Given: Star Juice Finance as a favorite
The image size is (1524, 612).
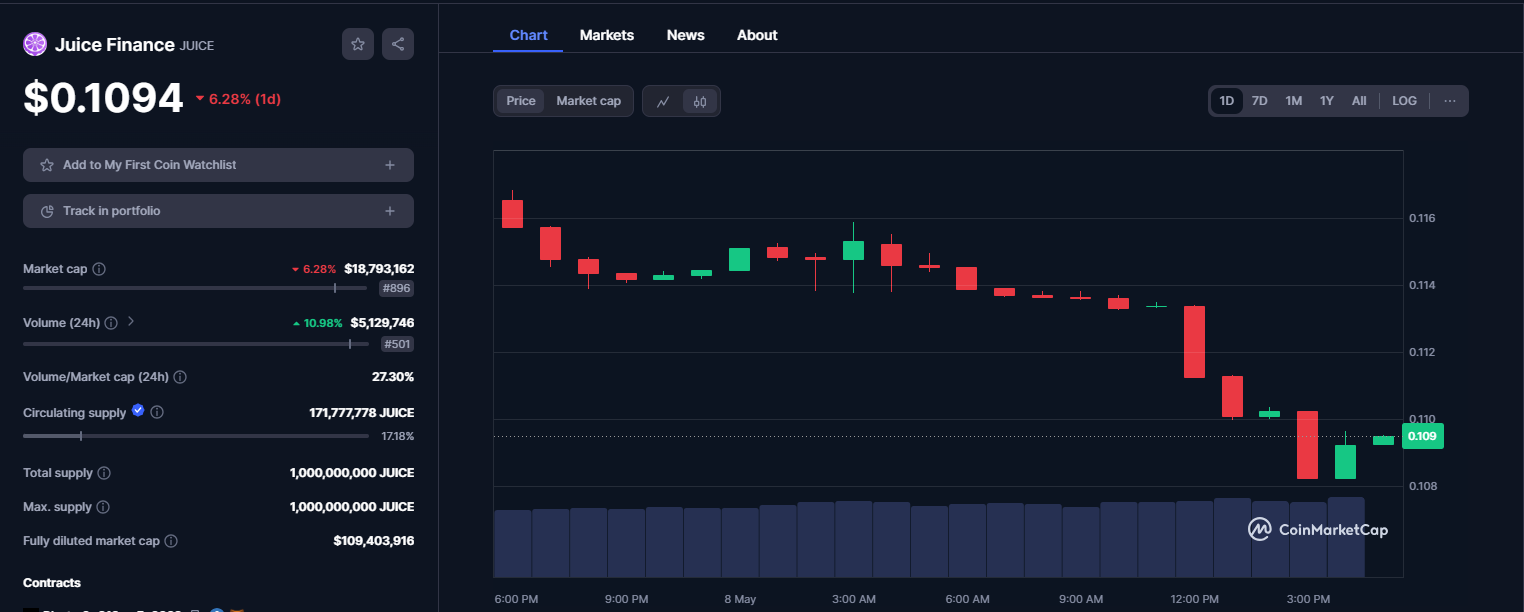Looking at the screenshot, I should [357, 44].
